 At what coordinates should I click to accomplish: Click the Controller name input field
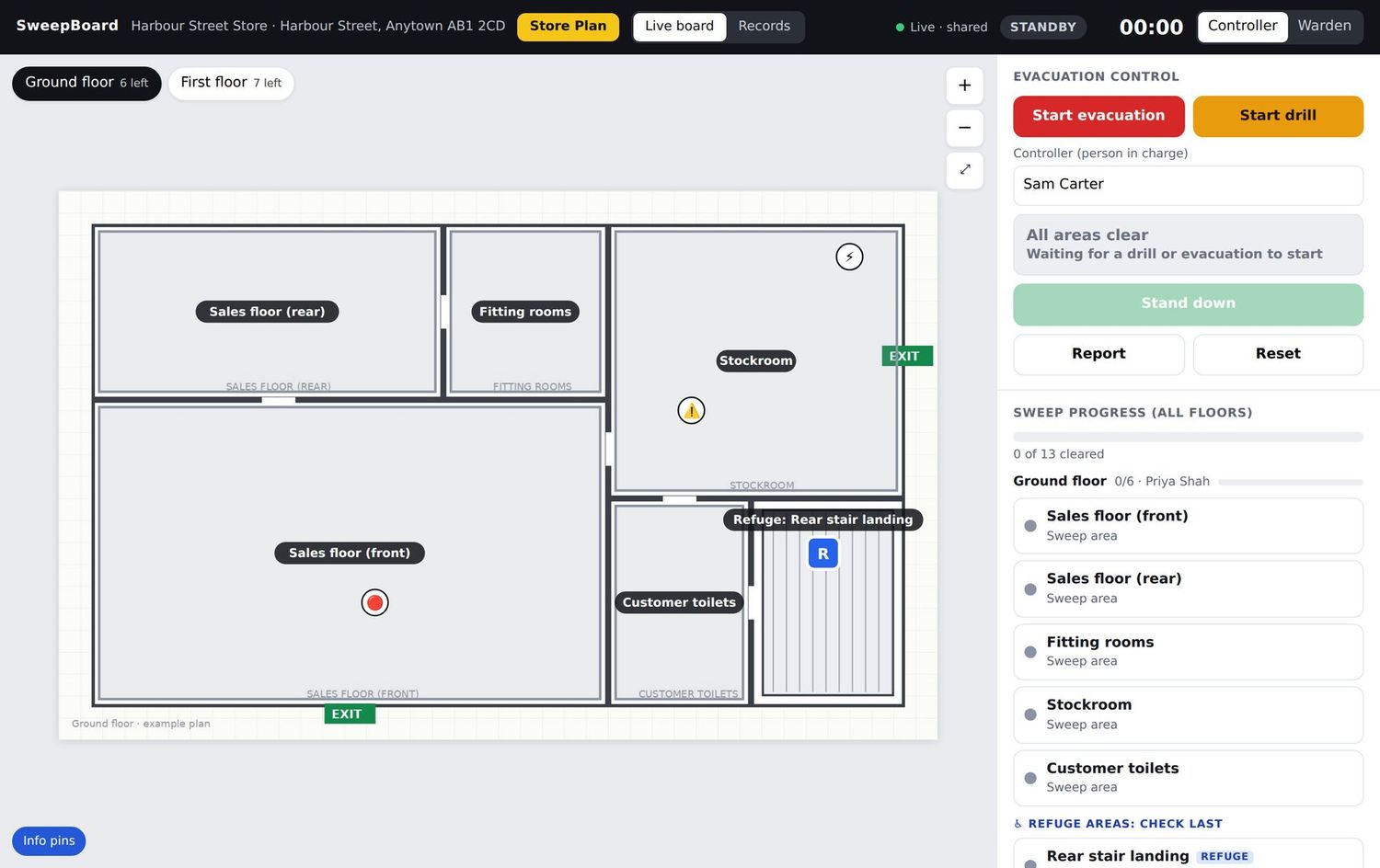pos(1188,185)
